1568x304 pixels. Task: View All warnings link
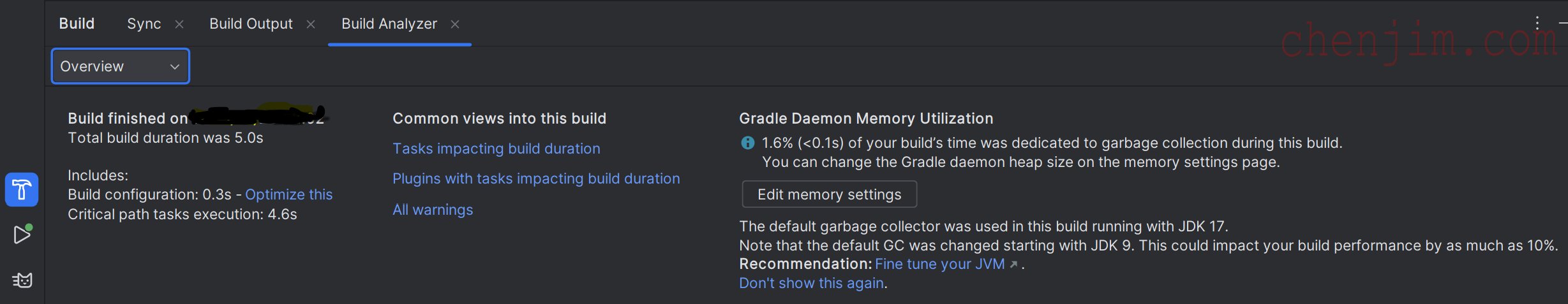click(x=433, y=210)
